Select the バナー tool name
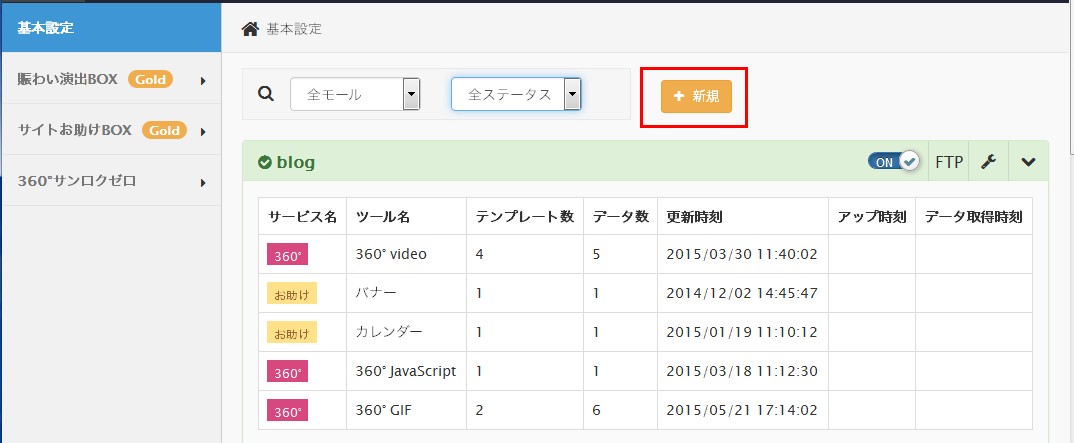The width and height of the screenshot is (1074, 443). point(376,293)
